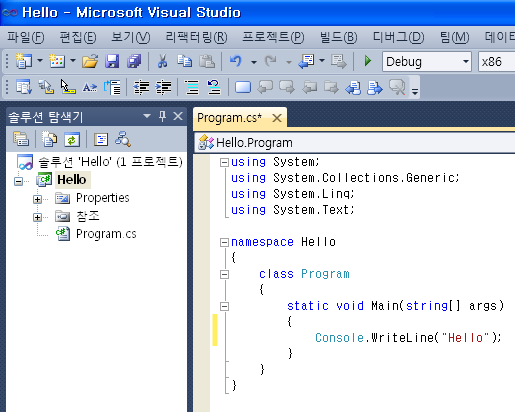Toggle auto-hide pin on Solution Explorer
The image size is (515, 412).
click(162, 116)
